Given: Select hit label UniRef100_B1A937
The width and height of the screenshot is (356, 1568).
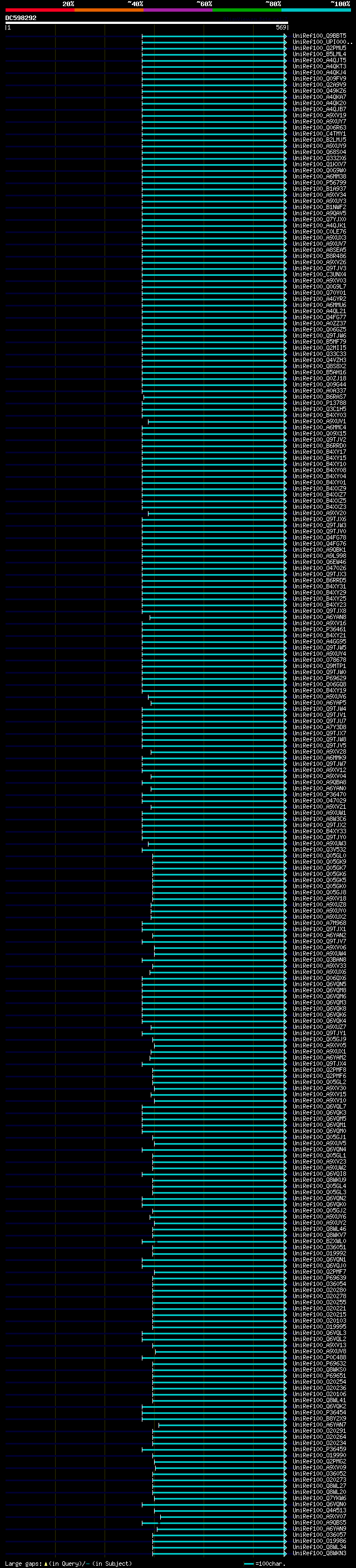Looking at the screenshot, I should pos(319,189).
